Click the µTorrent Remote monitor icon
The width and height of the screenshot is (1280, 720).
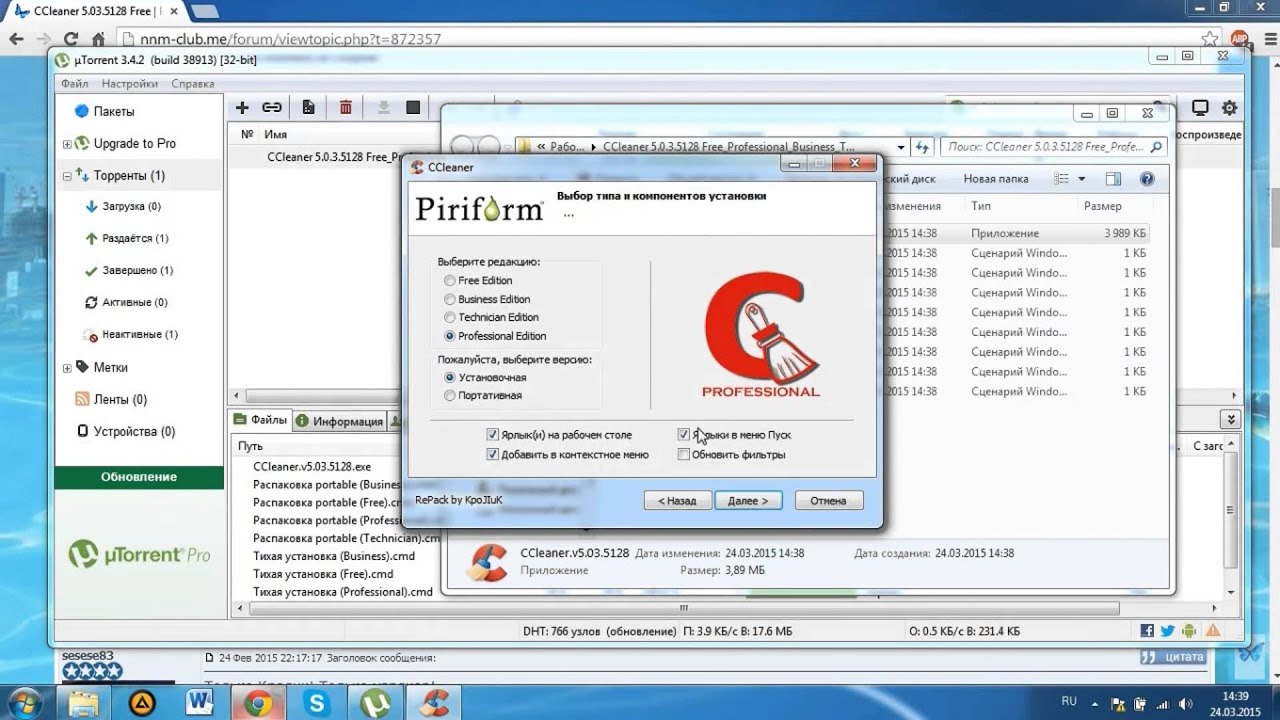click(1201, 108)
